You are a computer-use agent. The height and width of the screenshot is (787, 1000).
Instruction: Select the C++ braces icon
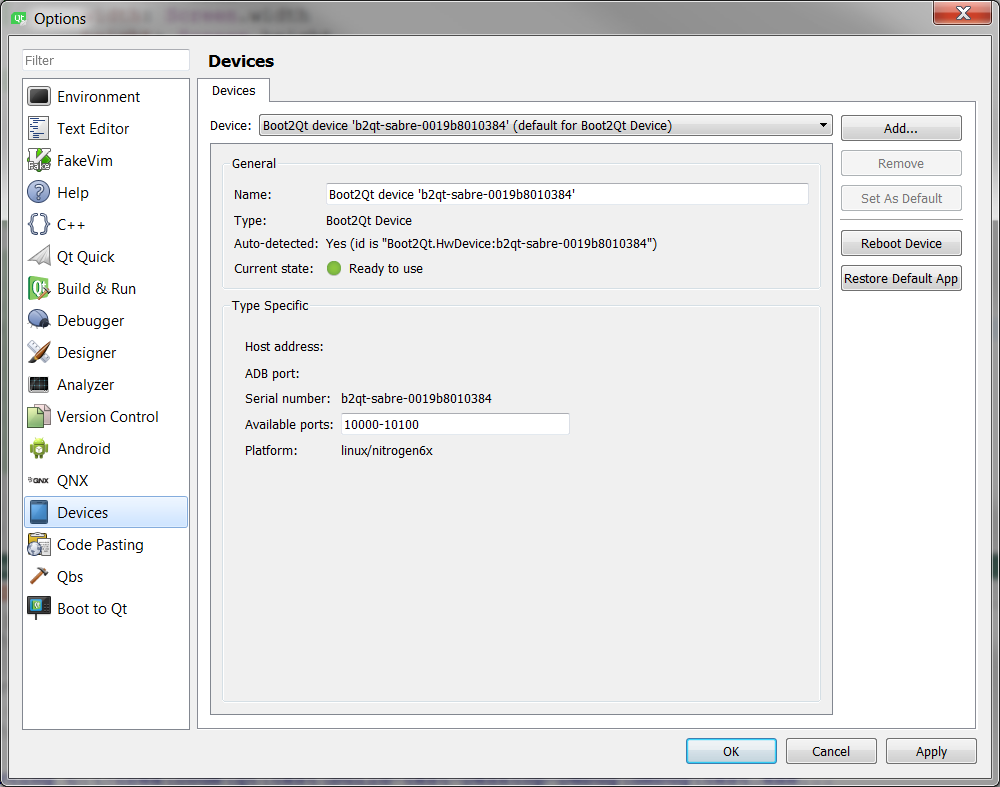point(39,224)
